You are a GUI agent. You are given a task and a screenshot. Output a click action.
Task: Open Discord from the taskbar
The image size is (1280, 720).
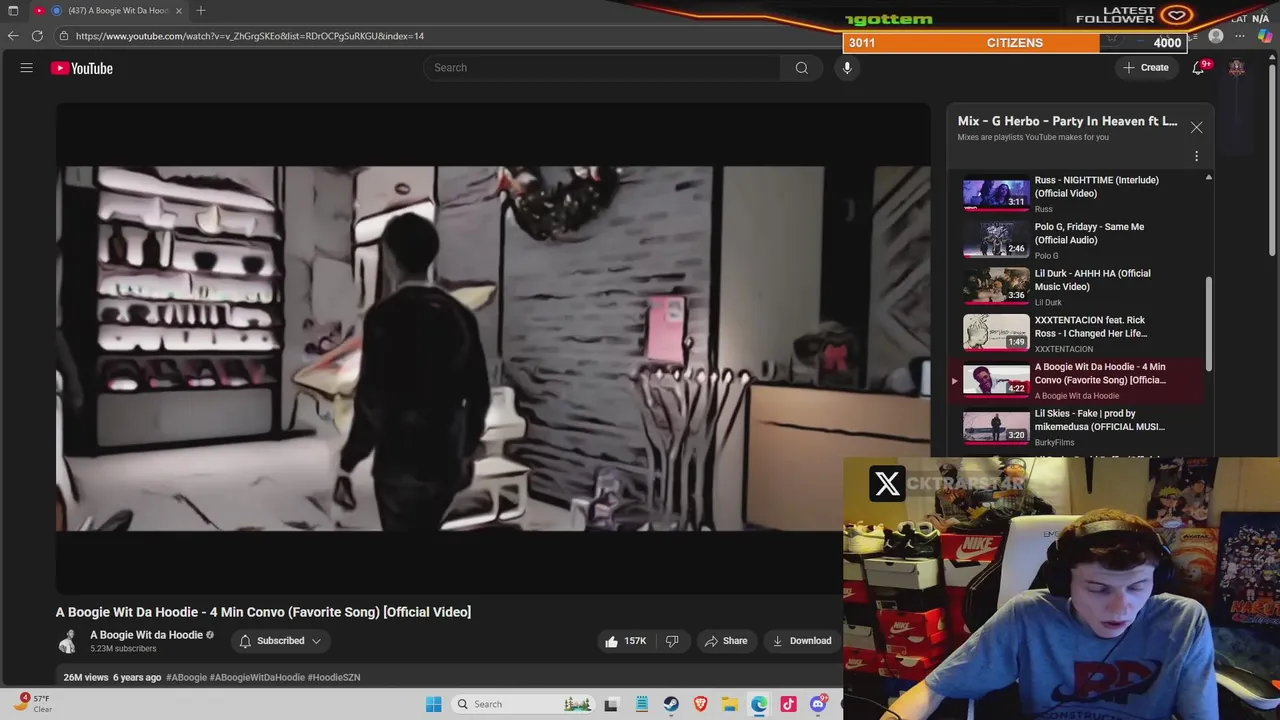[819, 704]
